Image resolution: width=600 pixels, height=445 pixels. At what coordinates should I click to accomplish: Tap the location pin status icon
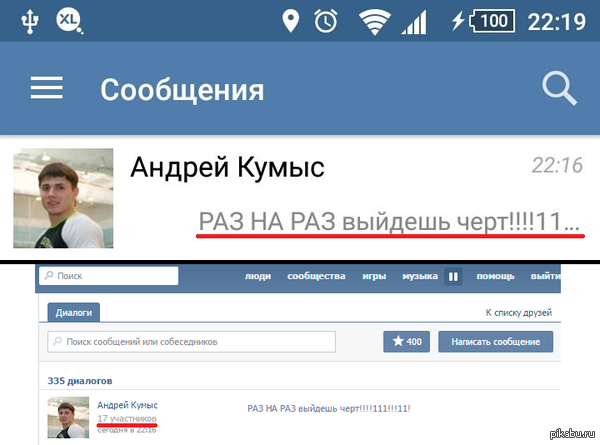(x=290, y=21)
